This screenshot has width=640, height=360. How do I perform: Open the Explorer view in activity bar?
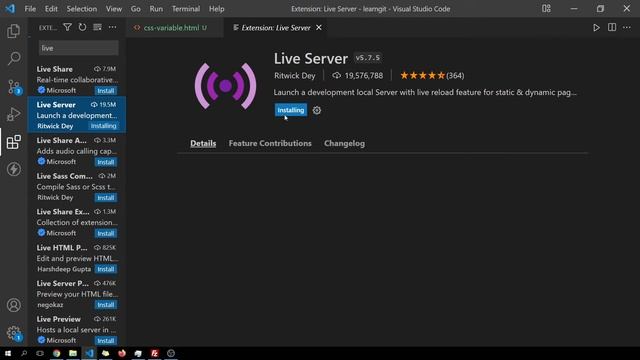coord(13,31)
